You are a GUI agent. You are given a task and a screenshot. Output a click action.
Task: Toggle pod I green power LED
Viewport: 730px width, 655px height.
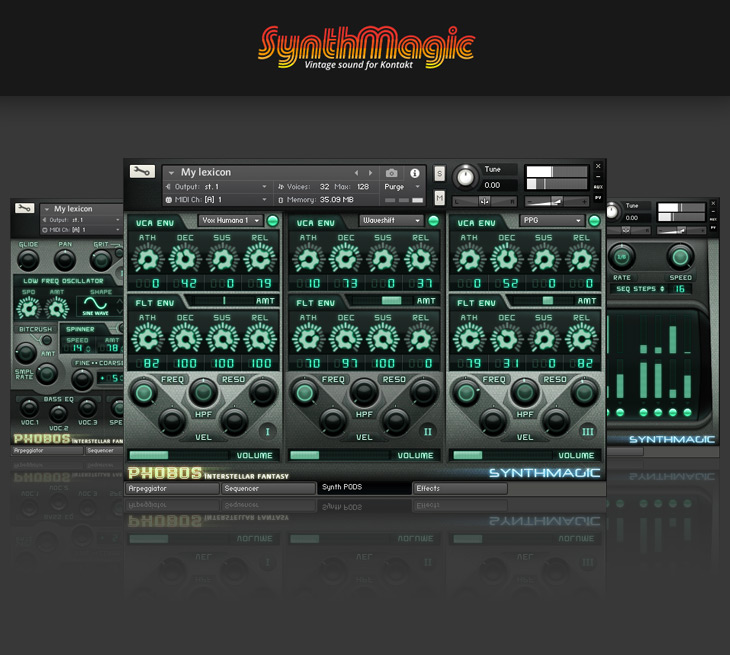tap(273, 221)
